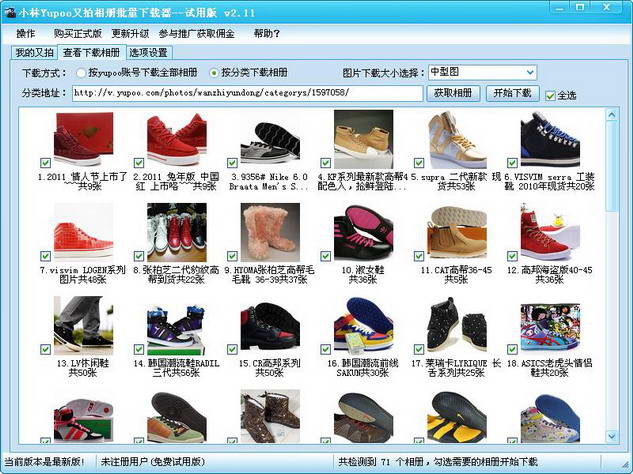The image size is (633, 474).
Task: Click the 获取相册 button
Action: 453,93
